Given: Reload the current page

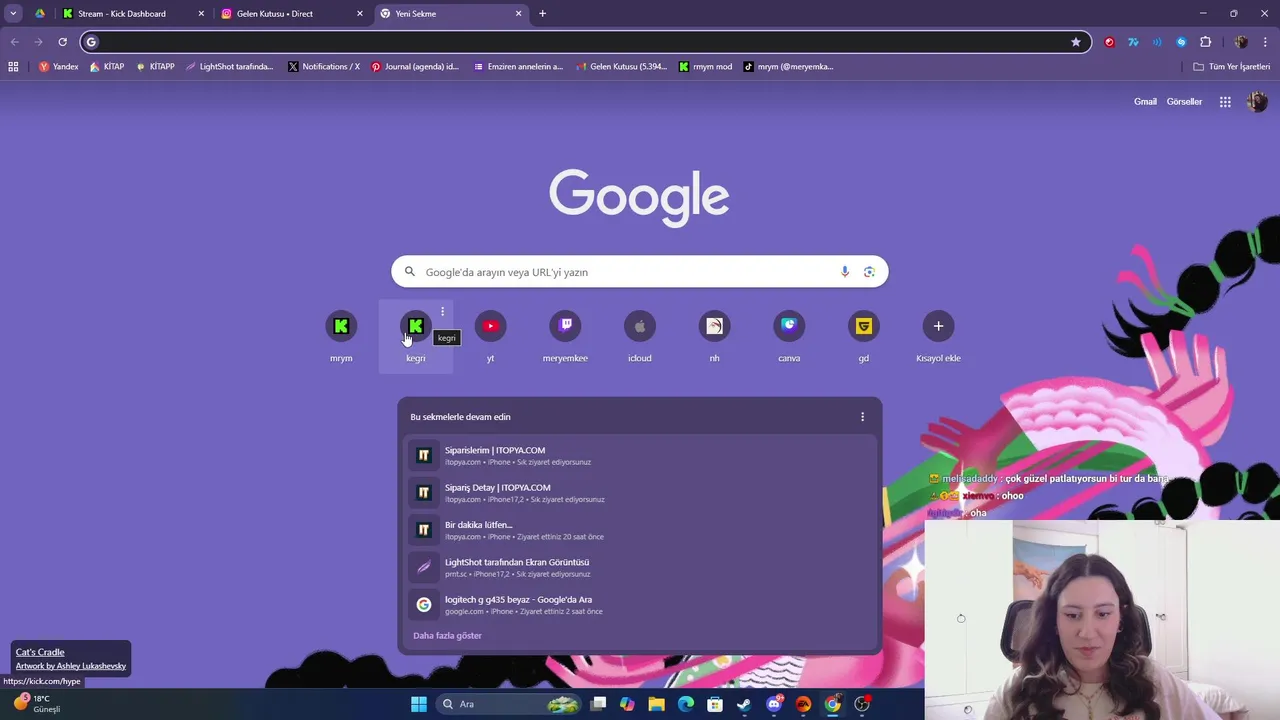Looking at the screenshot, I should point(62,42).
